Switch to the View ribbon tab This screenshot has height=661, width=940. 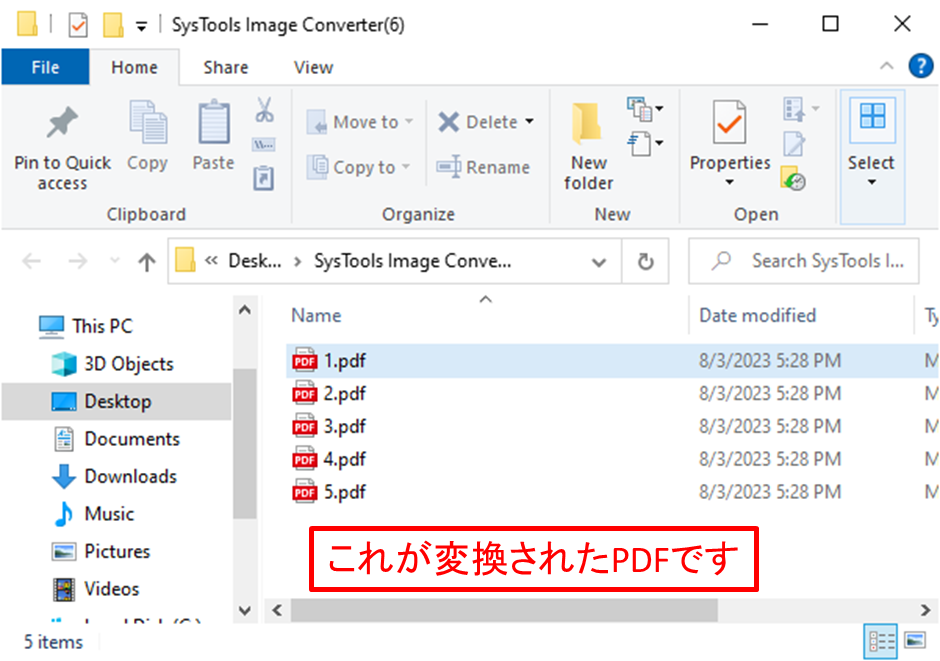(312, 67)
